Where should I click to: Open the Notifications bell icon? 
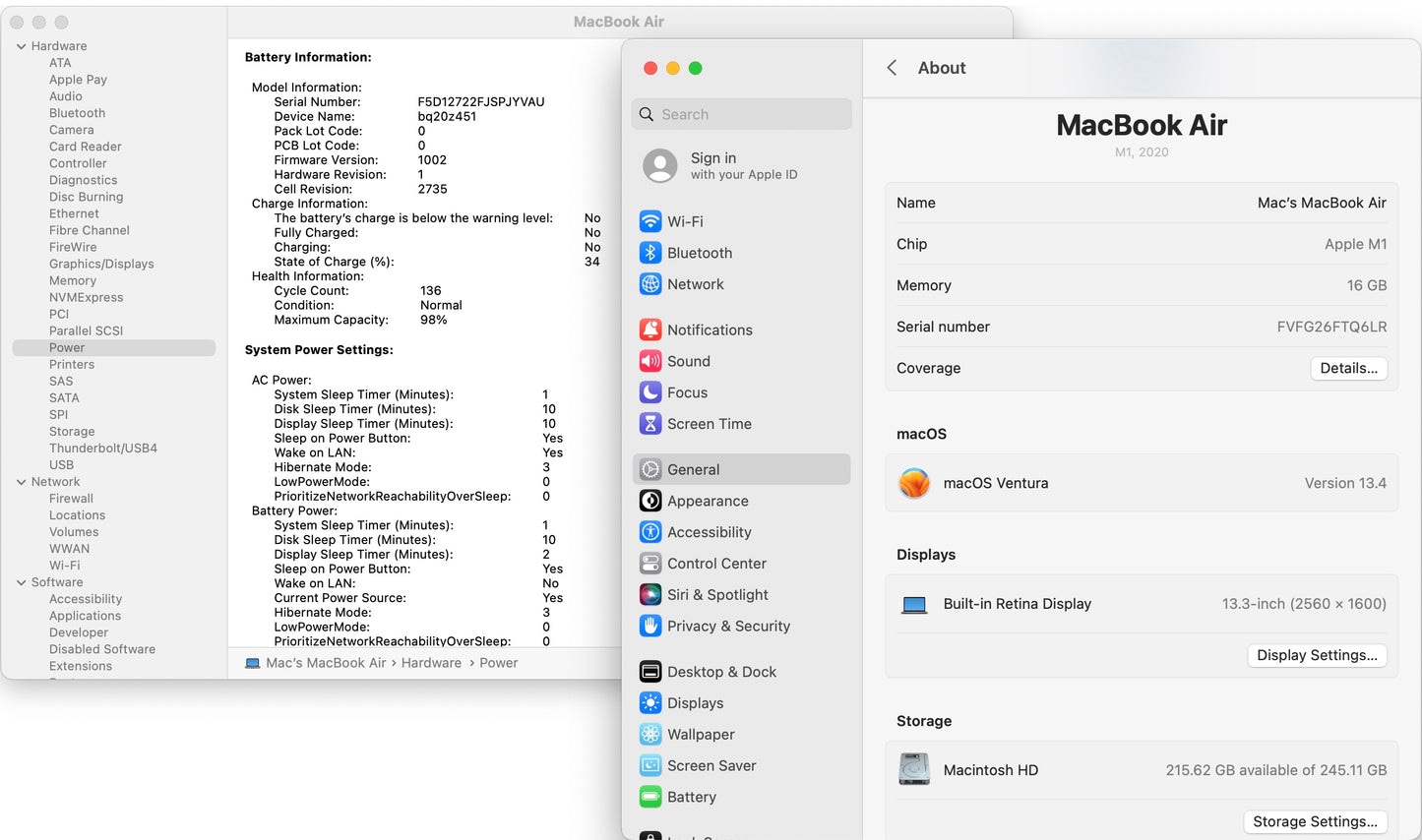650,330
